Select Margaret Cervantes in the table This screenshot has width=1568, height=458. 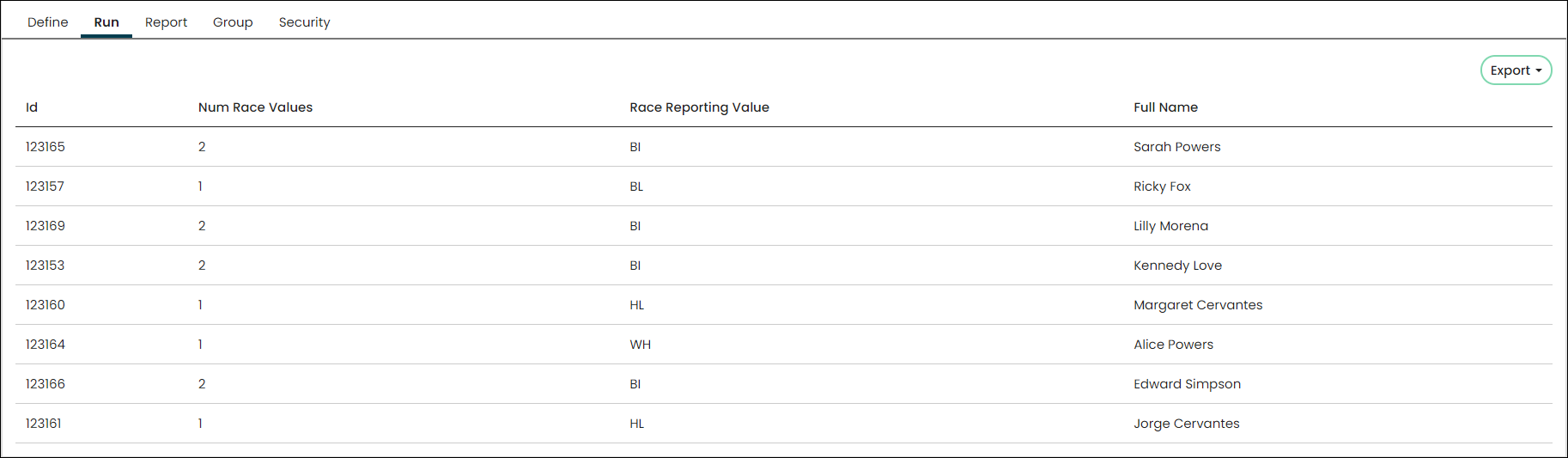[1198, 305]
